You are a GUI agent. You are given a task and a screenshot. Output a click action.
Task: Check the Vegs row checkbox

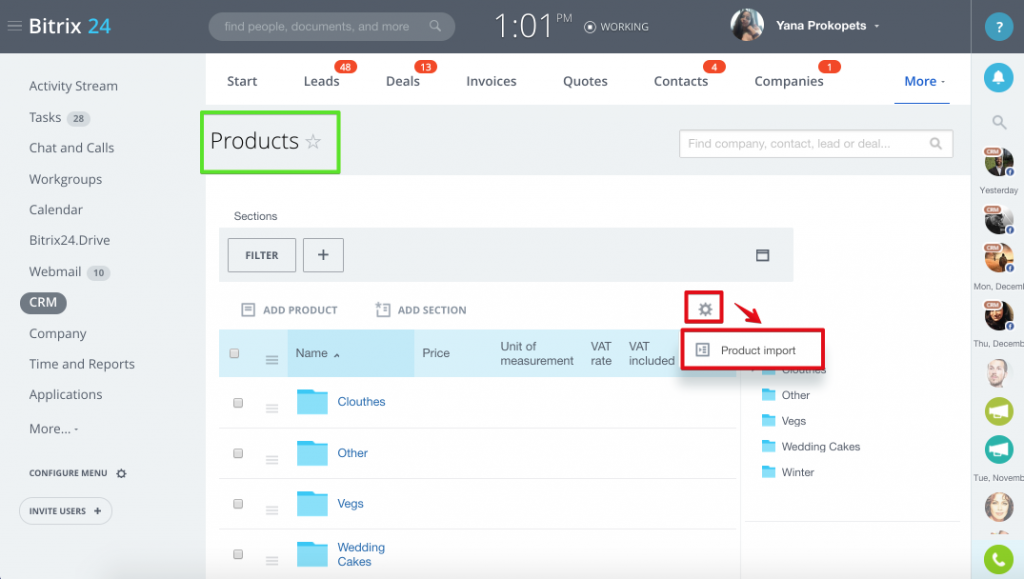point(238,504)
